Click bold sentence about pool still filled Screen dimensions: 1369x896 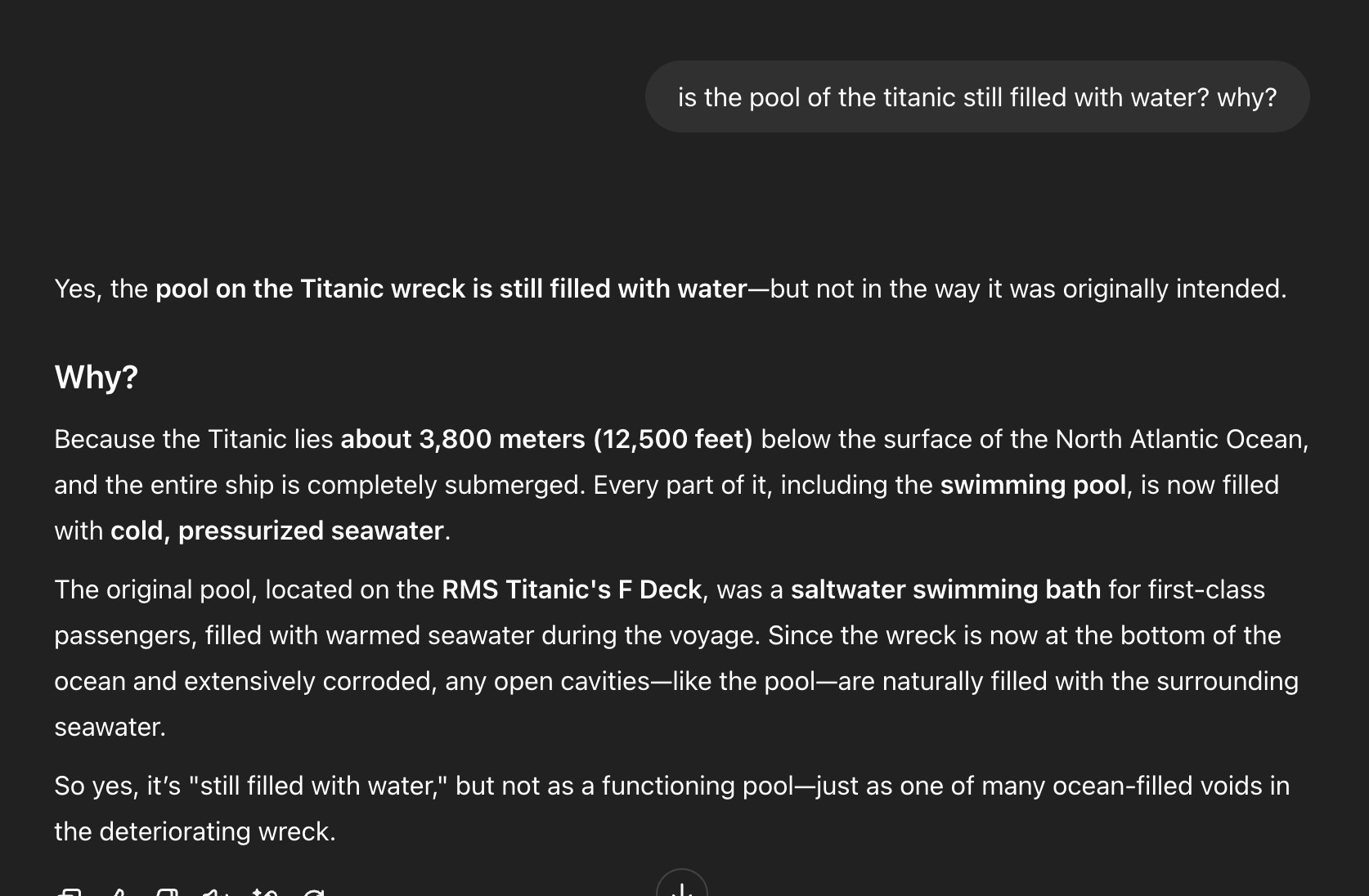pos(451,289)
